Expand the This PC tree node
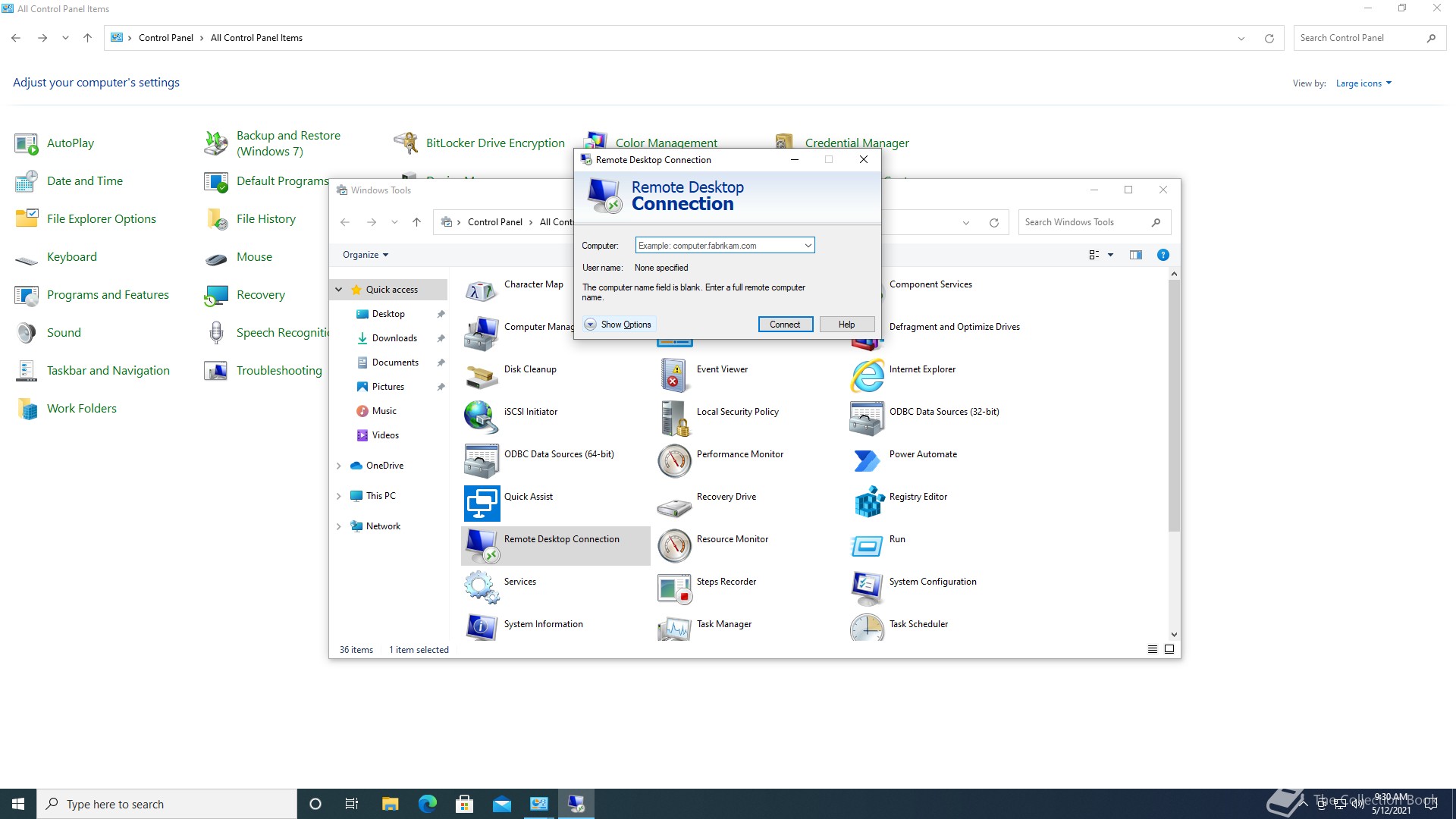 click(339, 496)
